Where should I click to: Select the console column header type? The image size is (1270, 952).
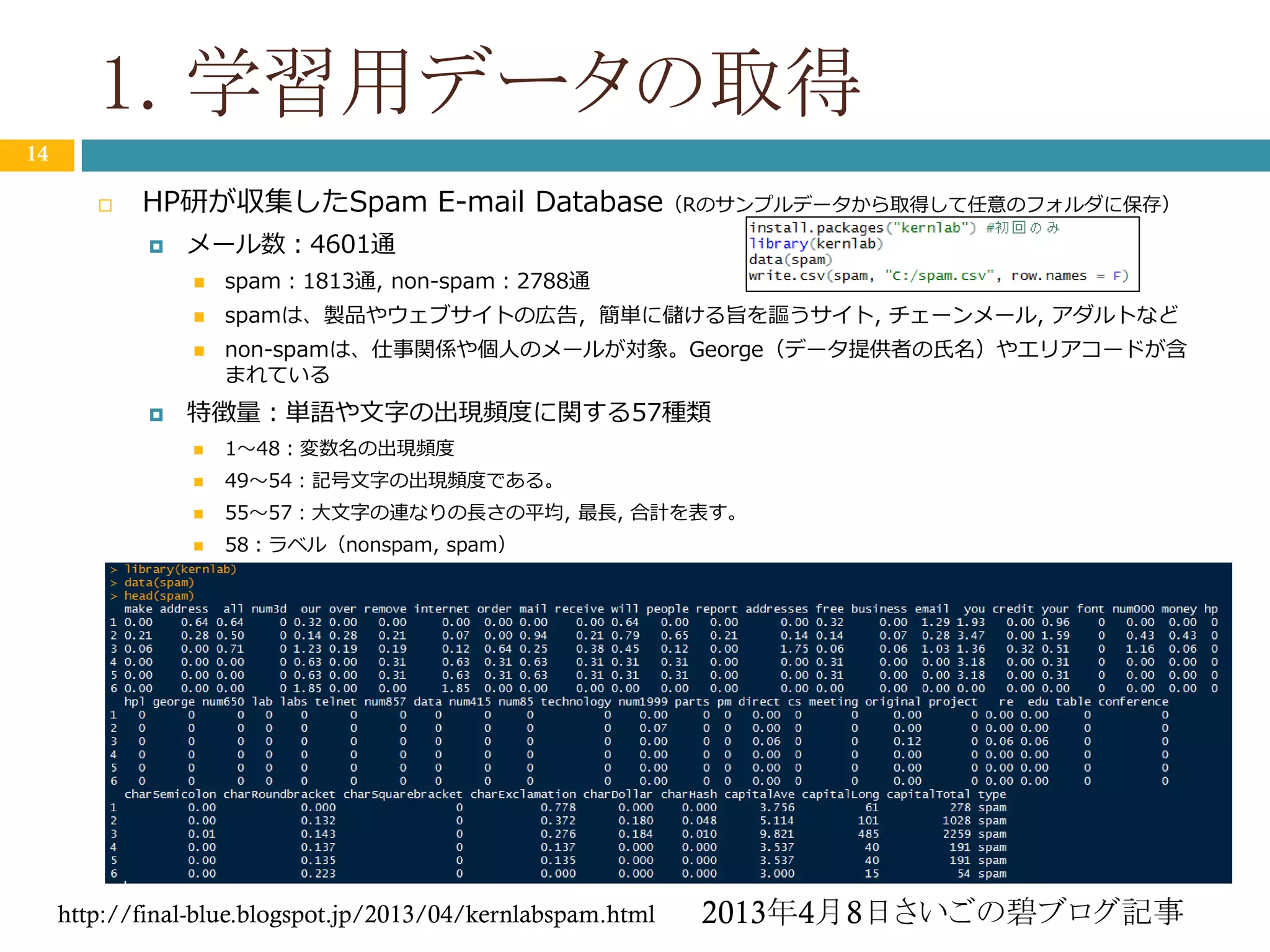pyautogui.click(x=992, y=794)
